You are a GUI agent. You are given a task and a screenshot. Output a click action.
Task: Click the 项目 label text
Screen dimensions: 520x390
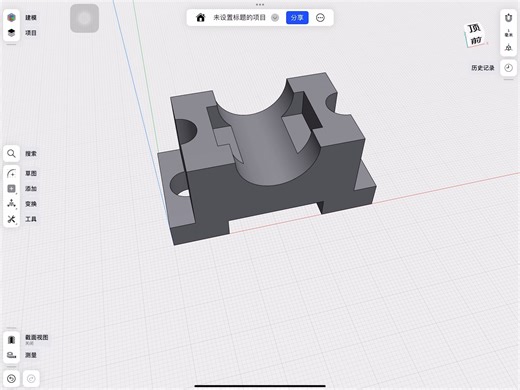tap(31, 33)
